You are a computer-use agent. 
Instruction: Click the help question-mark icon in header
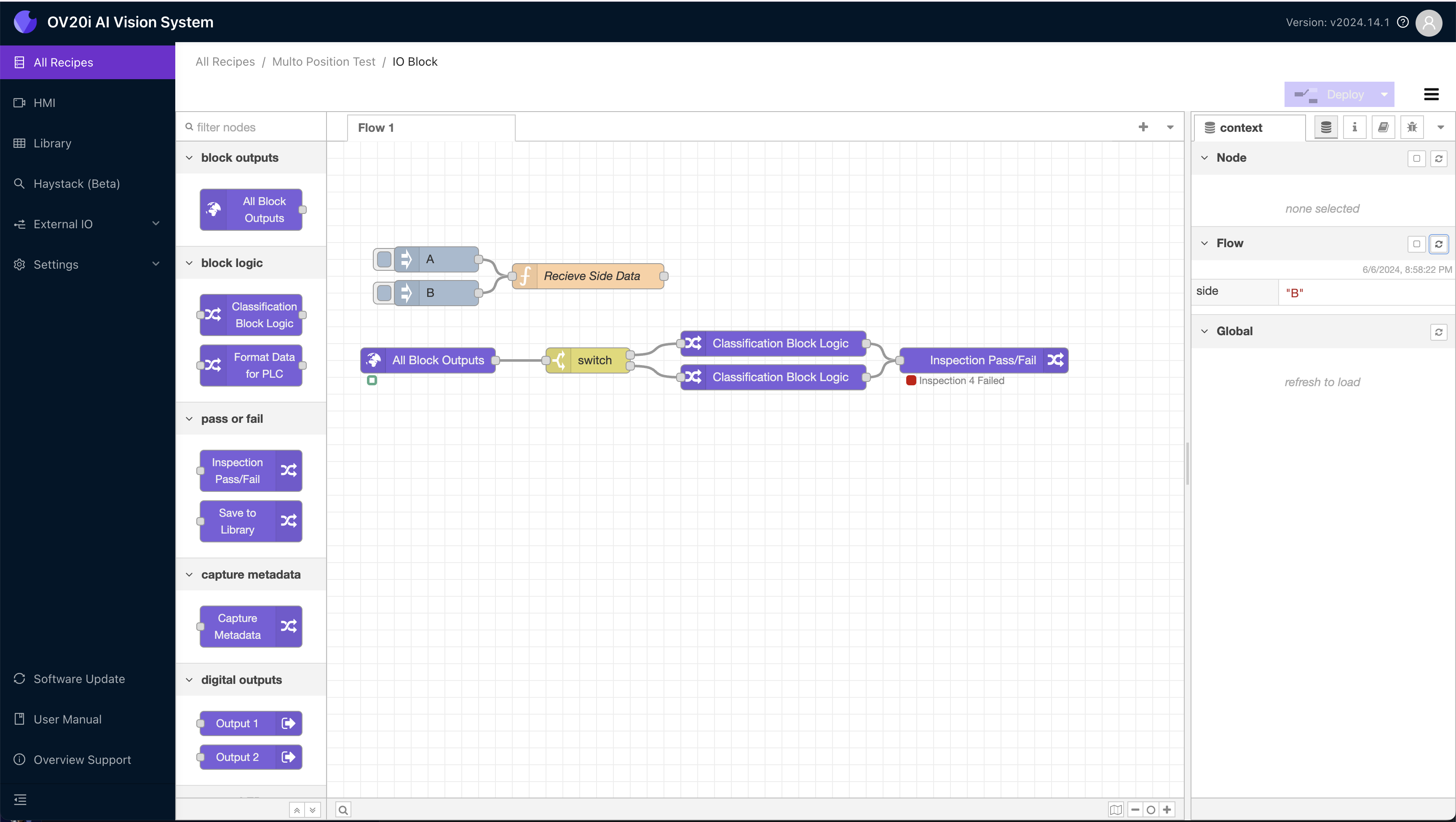[1403, 22]
